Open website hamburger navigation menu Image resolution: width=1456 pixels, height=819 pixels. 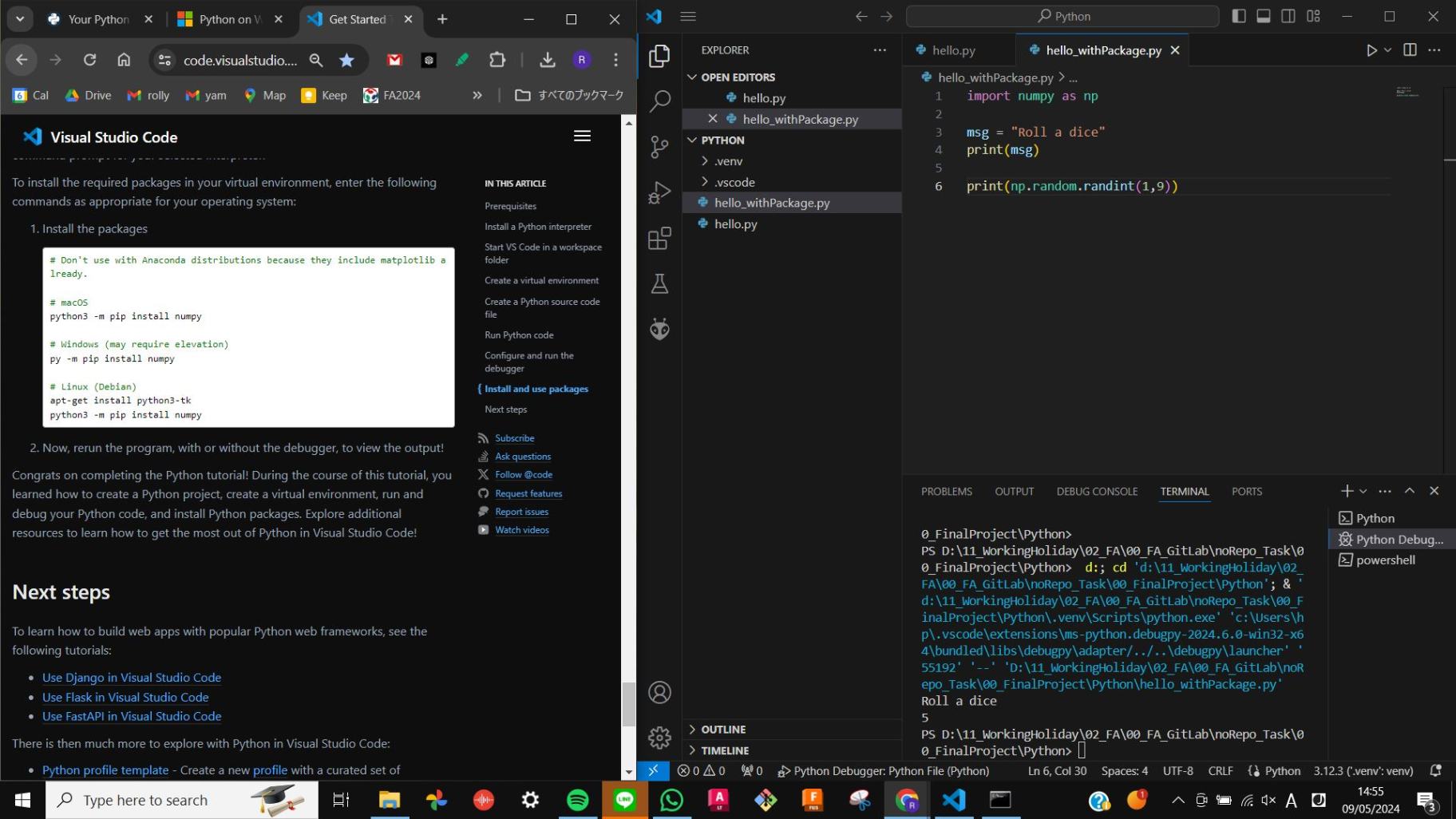click(x=583, y=136)
